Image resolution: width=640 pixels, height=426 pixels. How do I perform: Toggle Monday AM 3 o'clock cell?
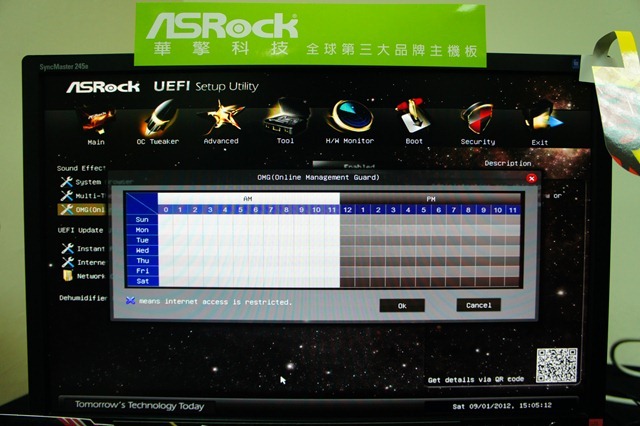211,230
